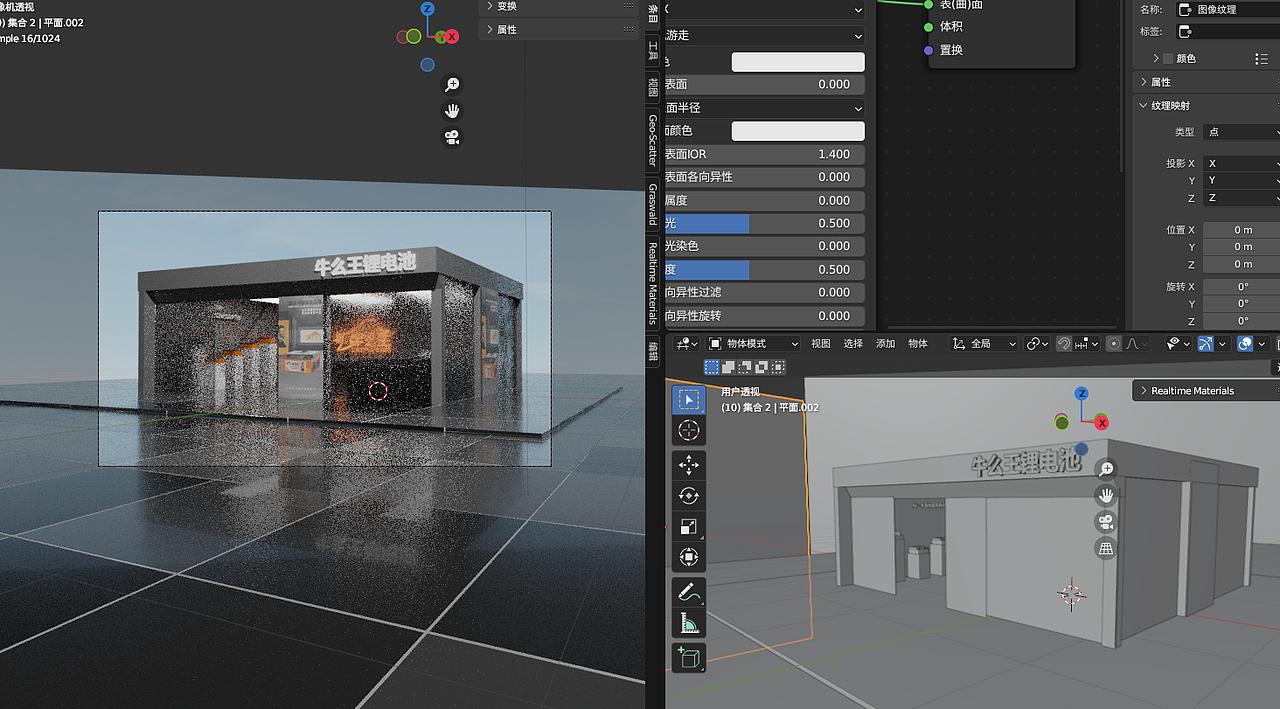The height and width of the screenshot is (709, 1280).
Task: Collapse the 纹理映射 panel
Action: click(1207, 105)
